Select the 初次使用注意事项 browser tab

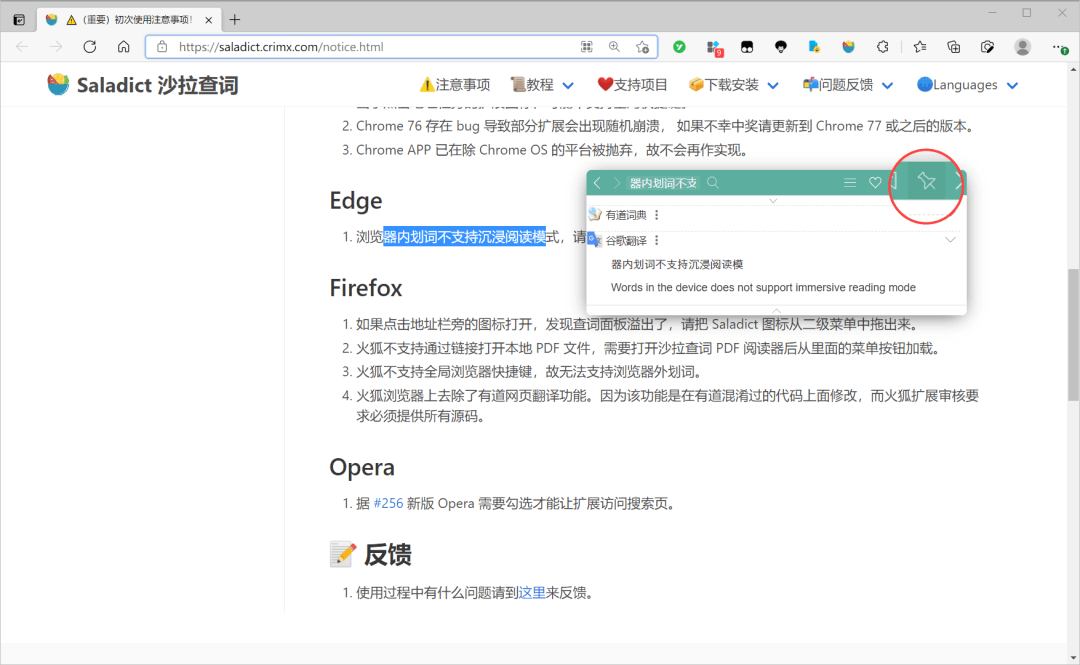point(129,19)
